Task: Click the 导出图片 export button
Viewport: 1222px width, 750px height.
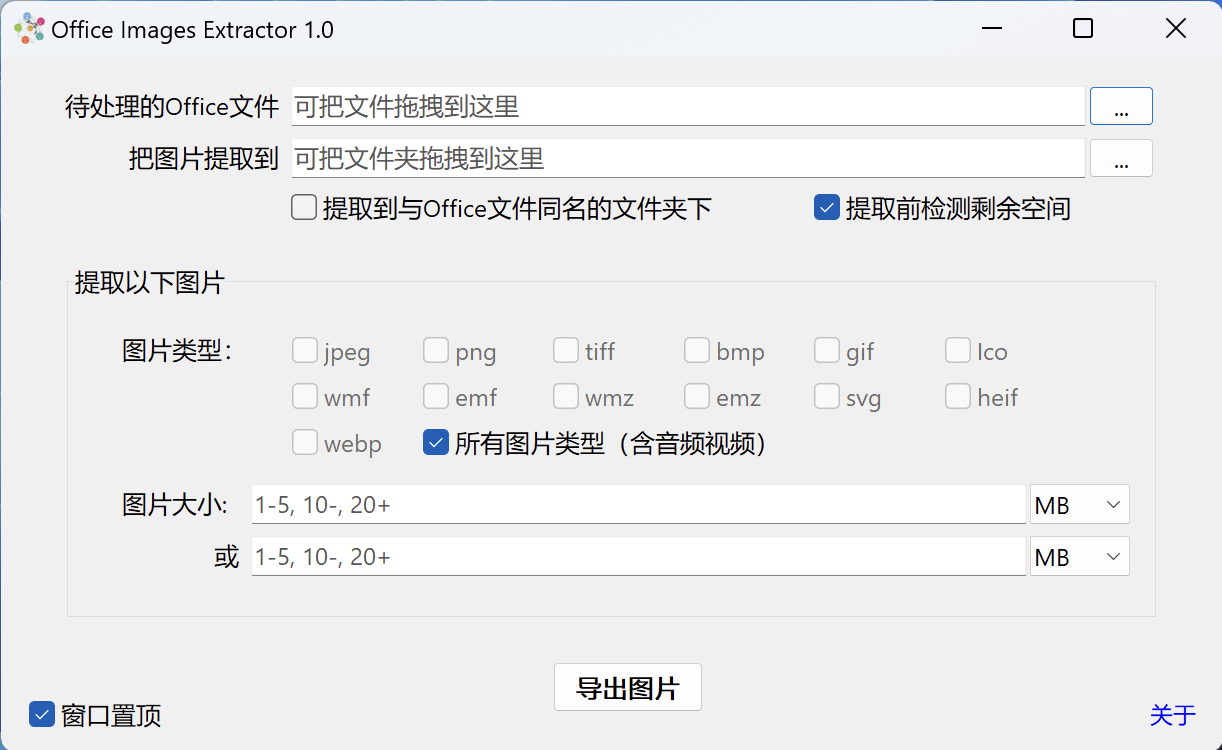Action: [x=627, y=687]
